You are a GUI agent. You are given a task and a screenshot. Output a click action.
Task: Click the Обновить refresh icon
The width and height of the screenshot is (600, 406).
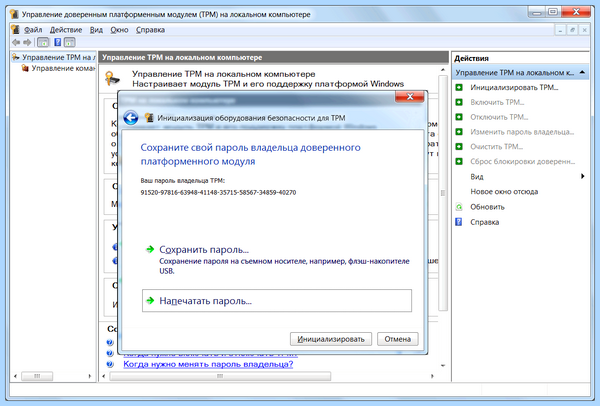point(459,207)
